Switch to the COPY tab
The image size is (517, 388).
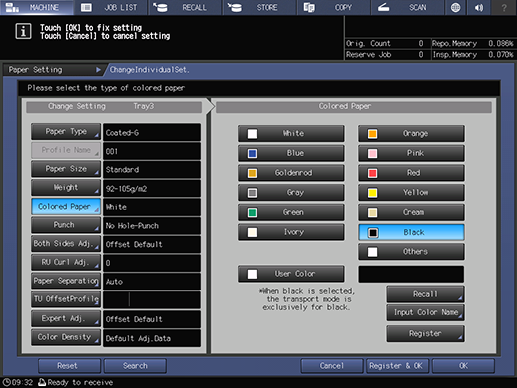(334, 7)
